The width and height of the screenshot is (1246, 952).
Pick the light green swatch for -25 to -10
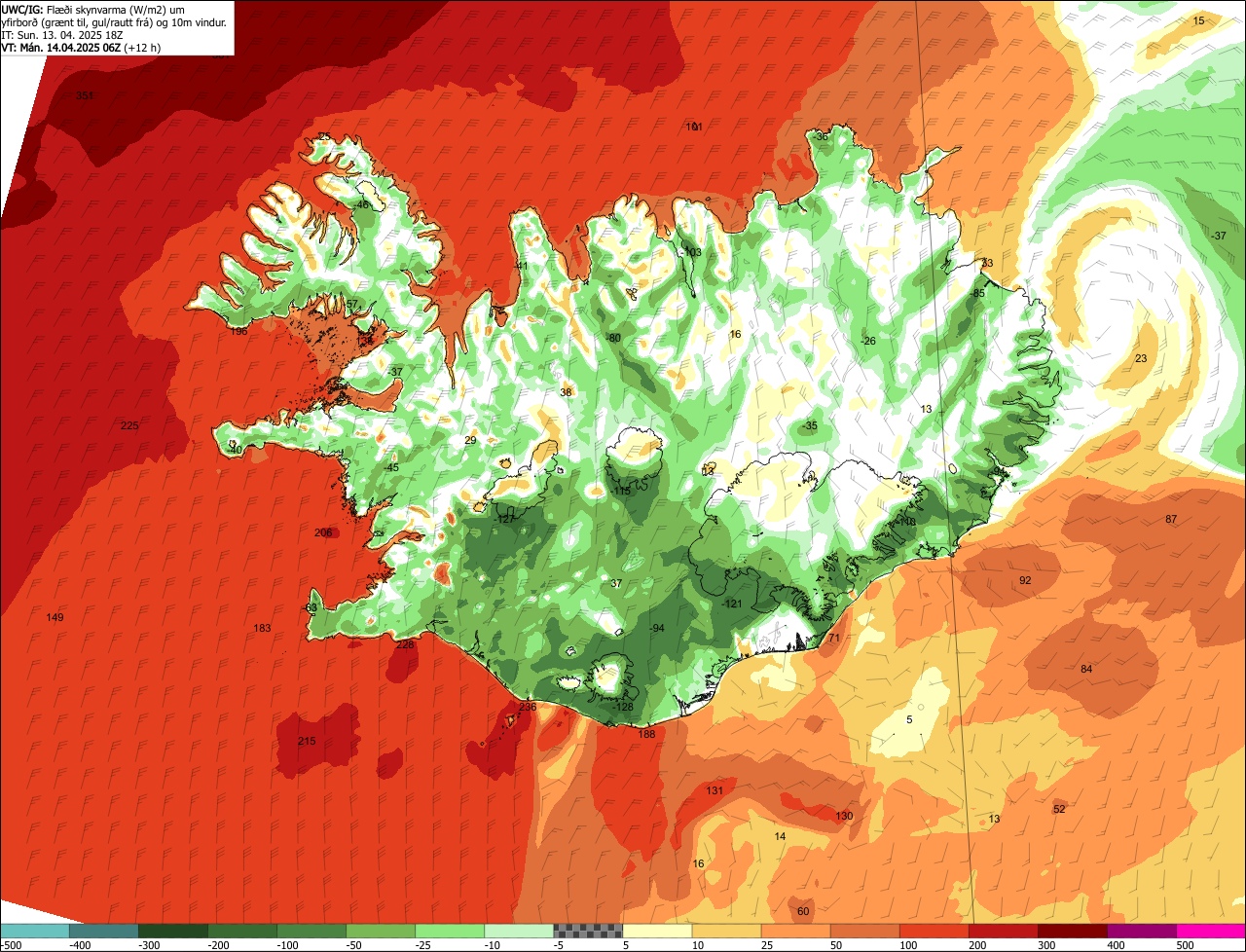(450, 931)
